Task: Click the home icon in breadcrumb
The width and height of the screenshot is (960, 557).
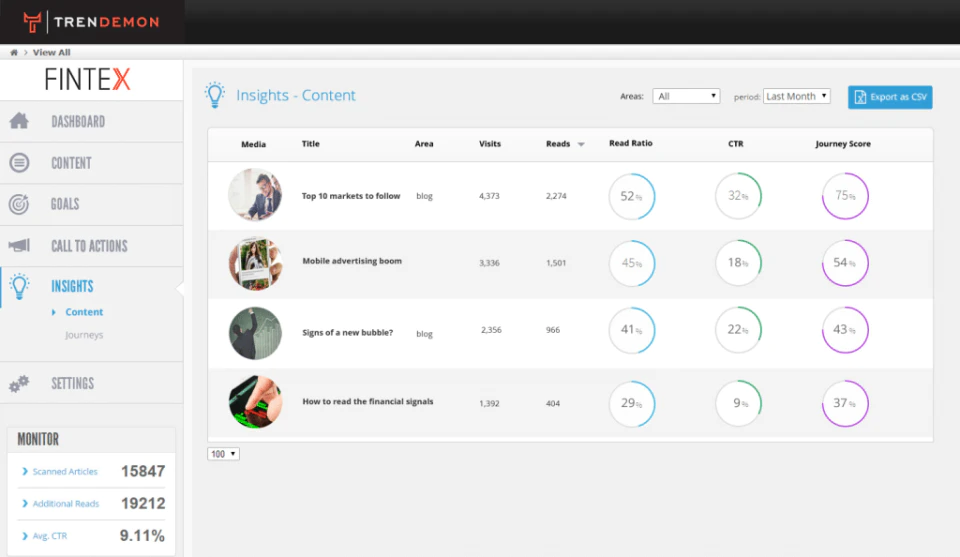Action: pos(13,53)
